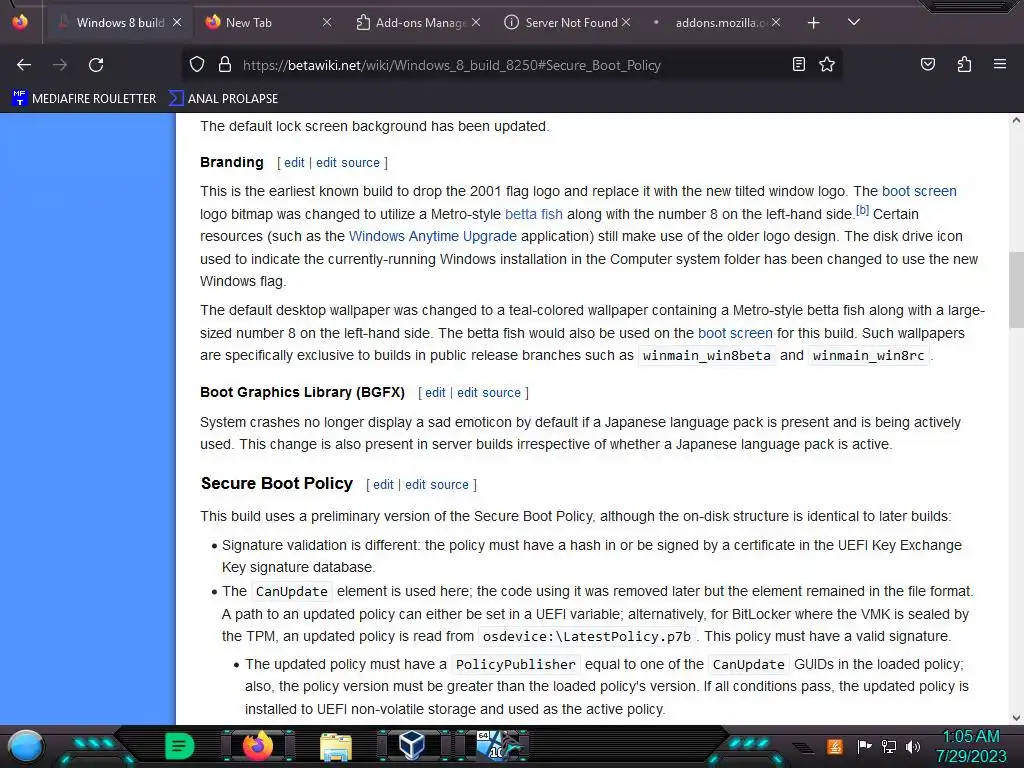Viewport: 1024px width, 768px height.
Task: Open the green chat app on taskbar
Action: click(179, 746)
